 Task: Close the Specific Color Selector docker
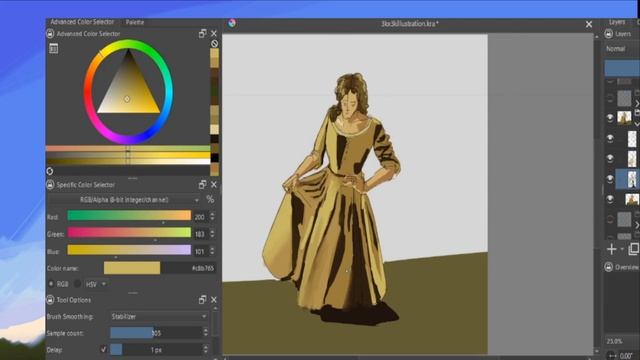tap(214, 184)
